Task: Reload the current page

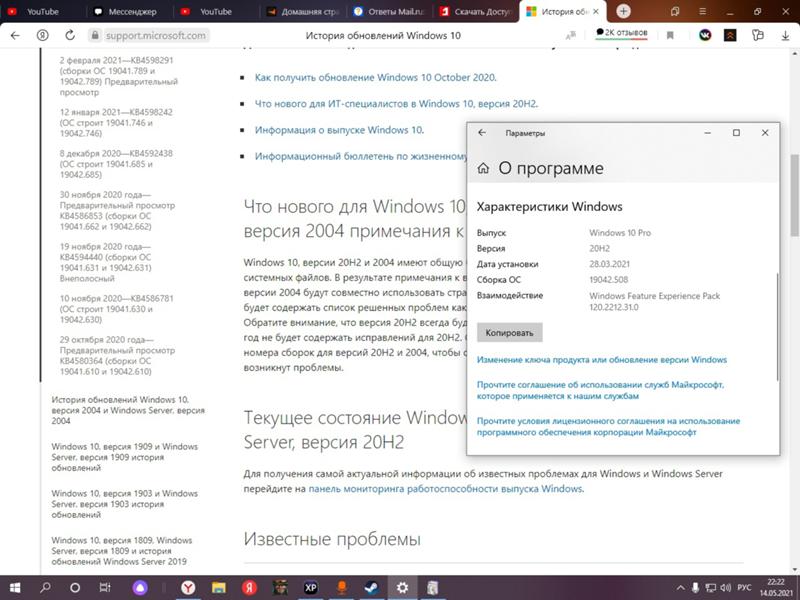Action: [70, 35]
